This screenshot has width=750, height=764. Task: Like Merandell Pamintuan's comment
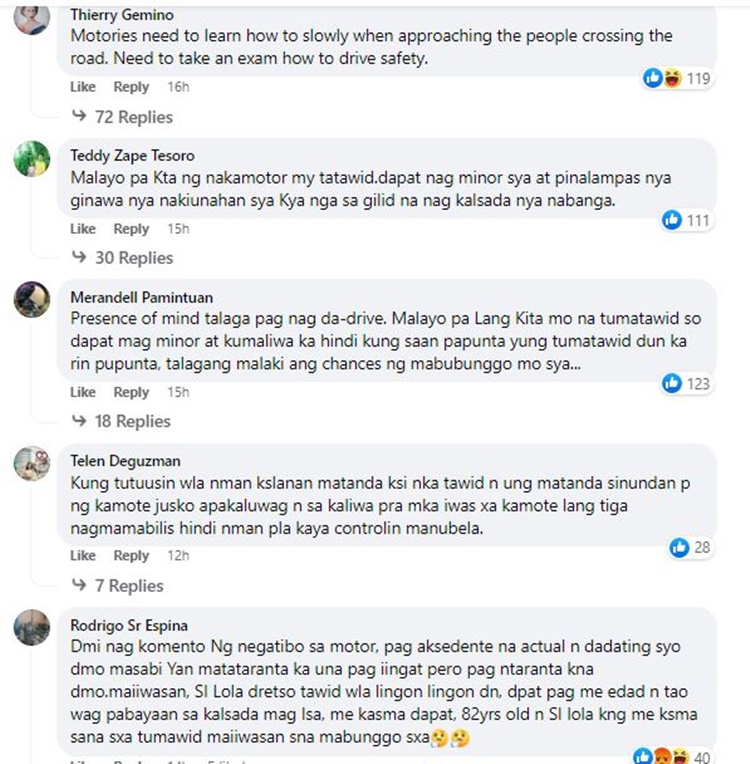(83, 392)
